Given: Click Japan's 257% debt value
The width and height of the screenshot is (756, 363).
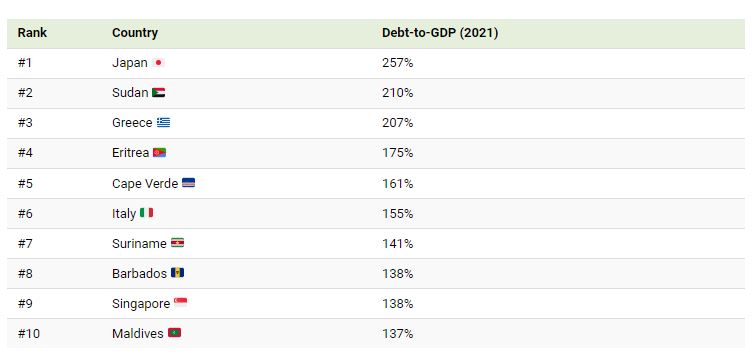Looking at the screenshot, I should pyautogui.click(x=398, y=63).
